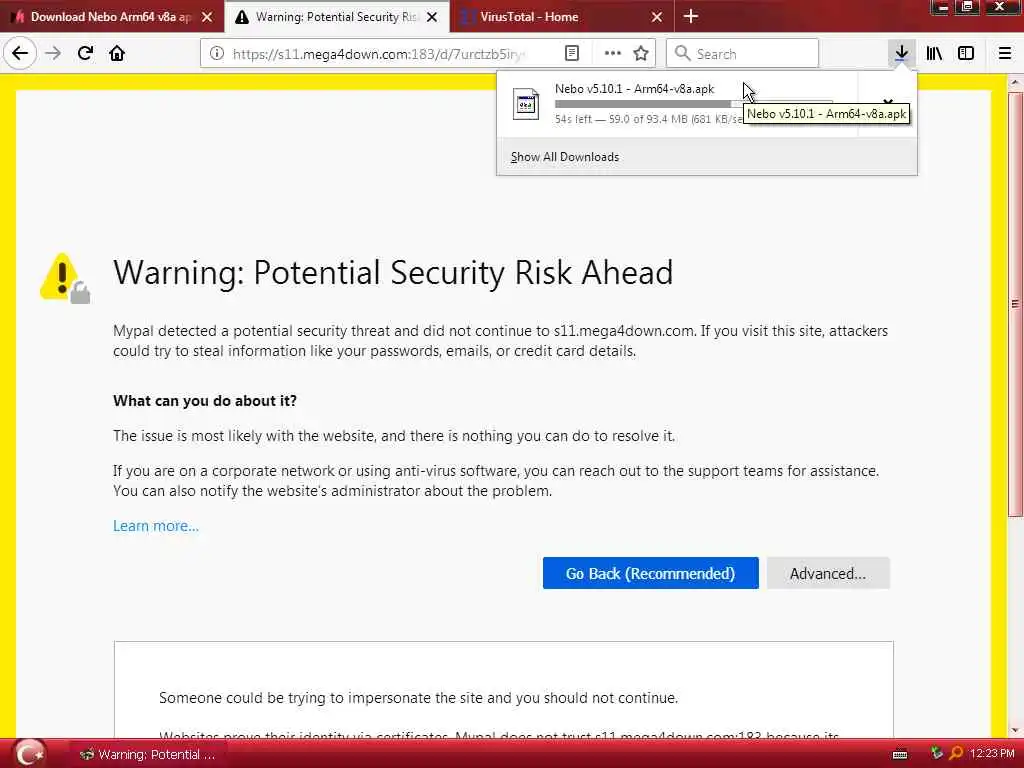Toggle the sidebars view
This screenshot has width=1024, height=768.
(966, 53)
